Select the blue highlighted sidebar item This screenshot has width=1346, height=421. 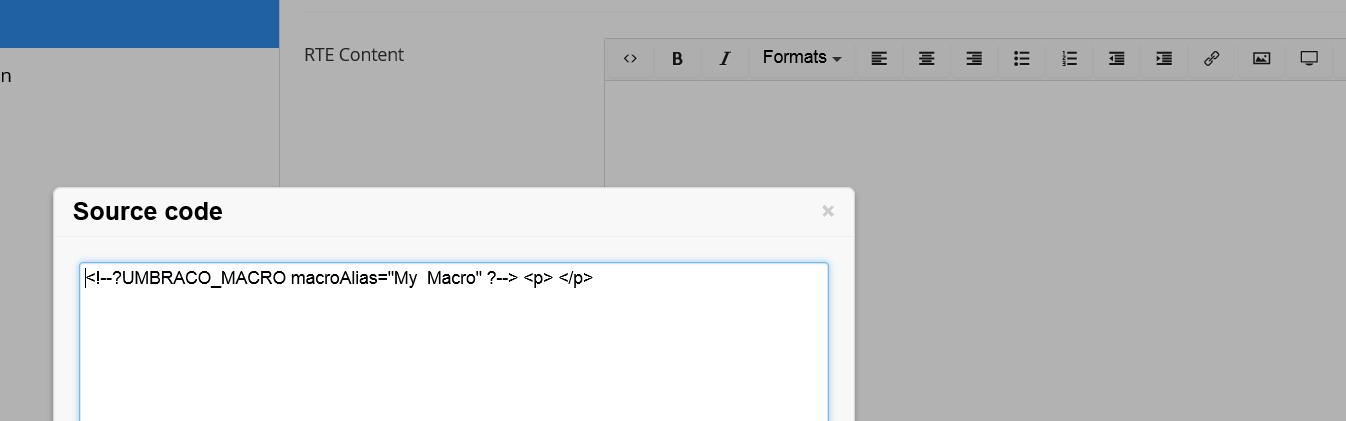pyautogui.click(x=139, y=24)
